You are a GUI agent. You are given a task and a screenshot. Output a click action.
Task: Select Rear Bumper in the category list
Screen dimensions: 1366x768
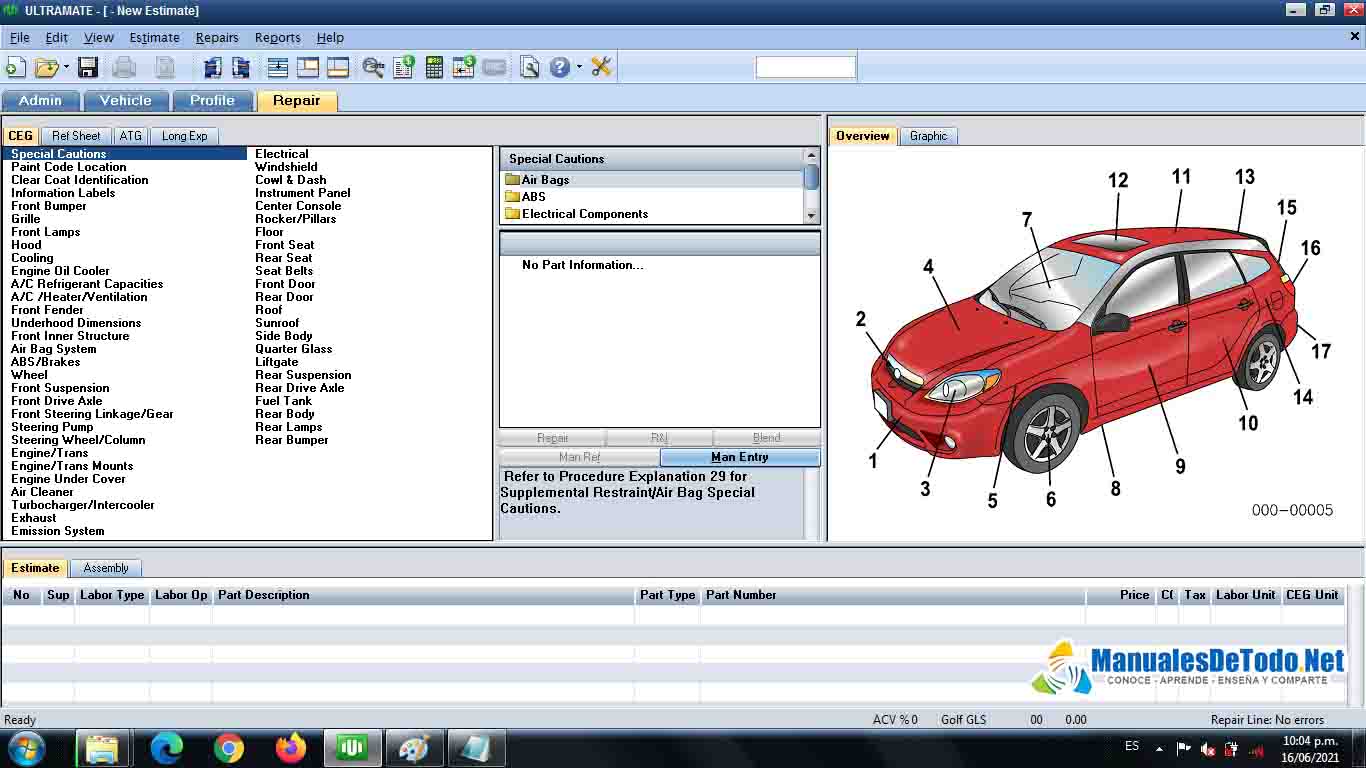point(291,440)
